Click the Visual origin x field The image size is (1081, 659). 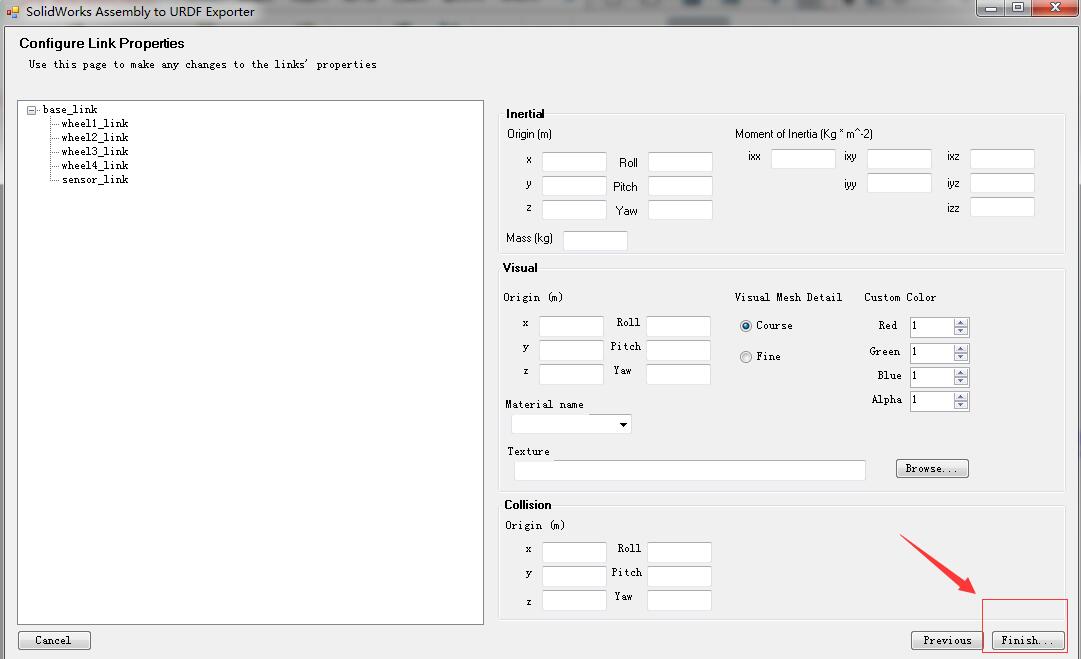(x=572, y=326)
